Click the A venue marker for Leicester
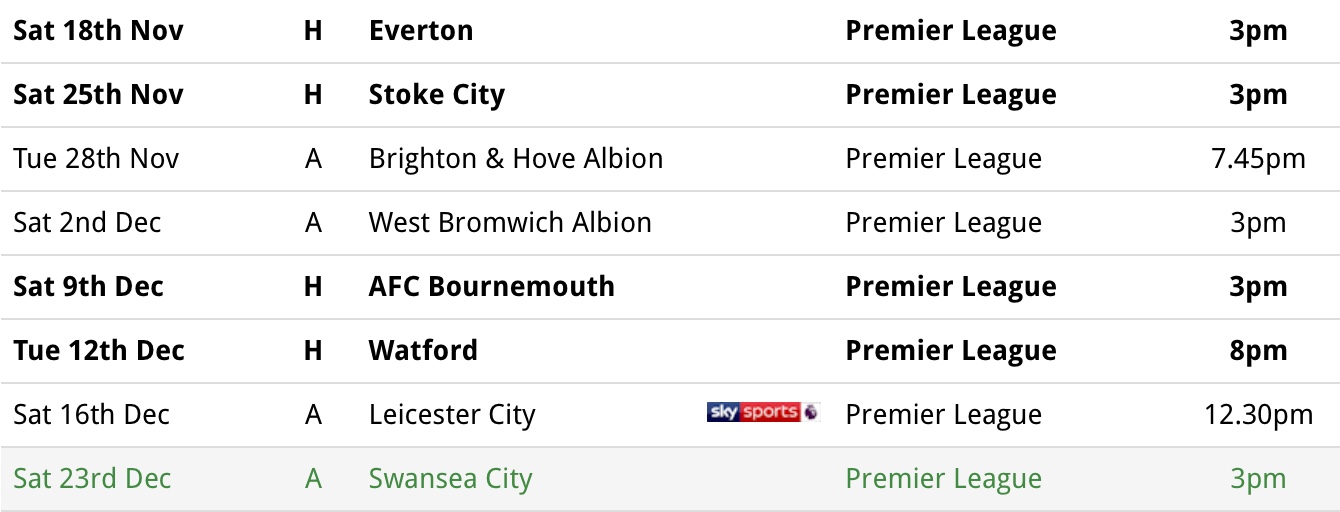Image resolution: width=1340 pixels, height=512 pixels. pos(313,415)
